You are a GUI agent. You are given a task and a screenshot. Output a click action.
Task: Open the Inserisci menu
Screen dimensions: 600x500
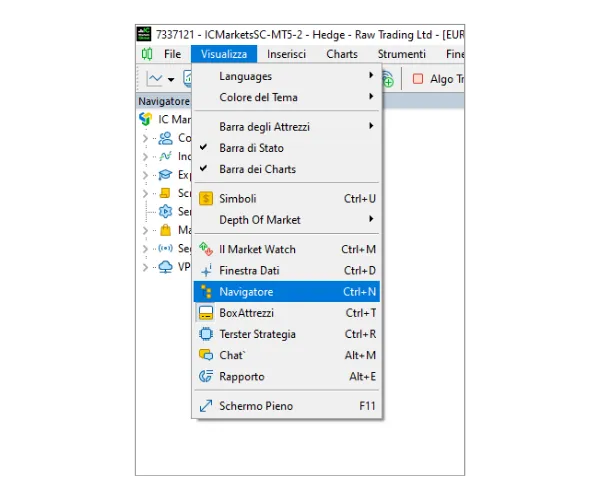coord(286,54)
